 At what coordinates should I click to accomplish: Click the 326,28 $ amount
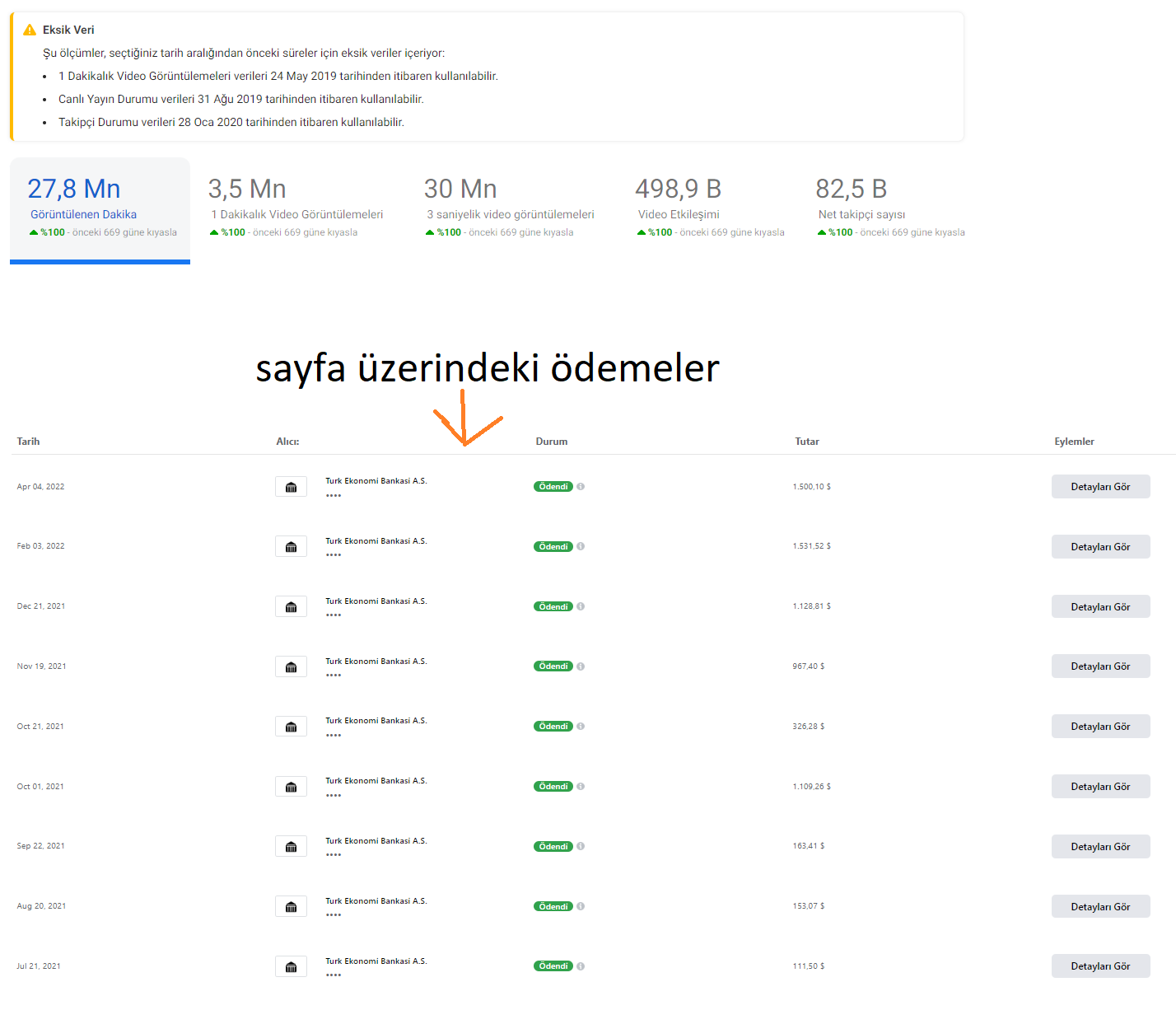click(809, 727)
